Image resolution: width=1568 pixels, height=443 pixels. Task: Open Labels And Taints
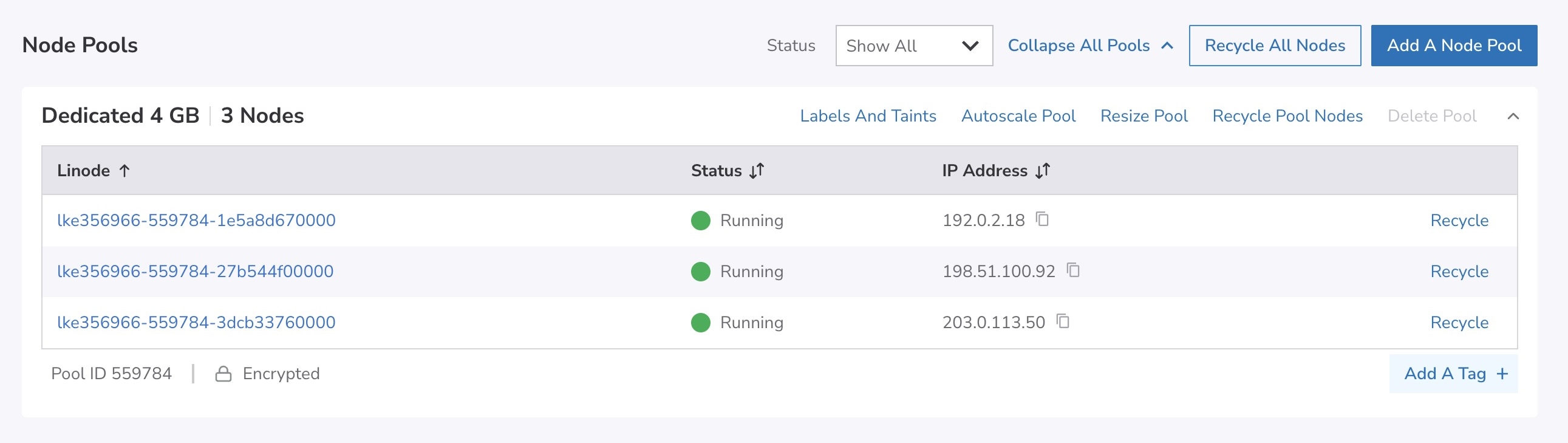point(867,117)
